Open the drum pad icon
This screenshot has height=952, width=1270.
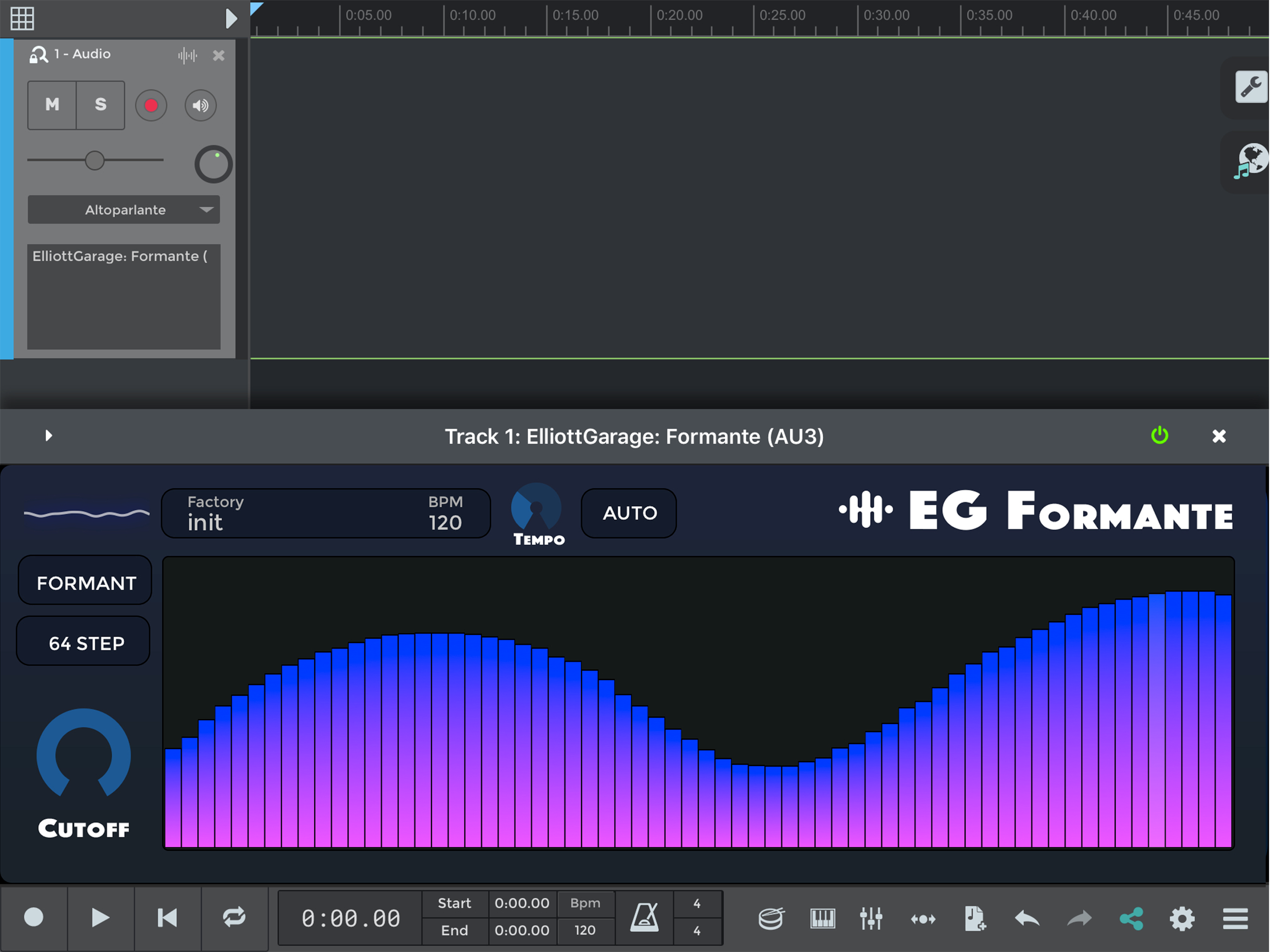coord(770,918)
